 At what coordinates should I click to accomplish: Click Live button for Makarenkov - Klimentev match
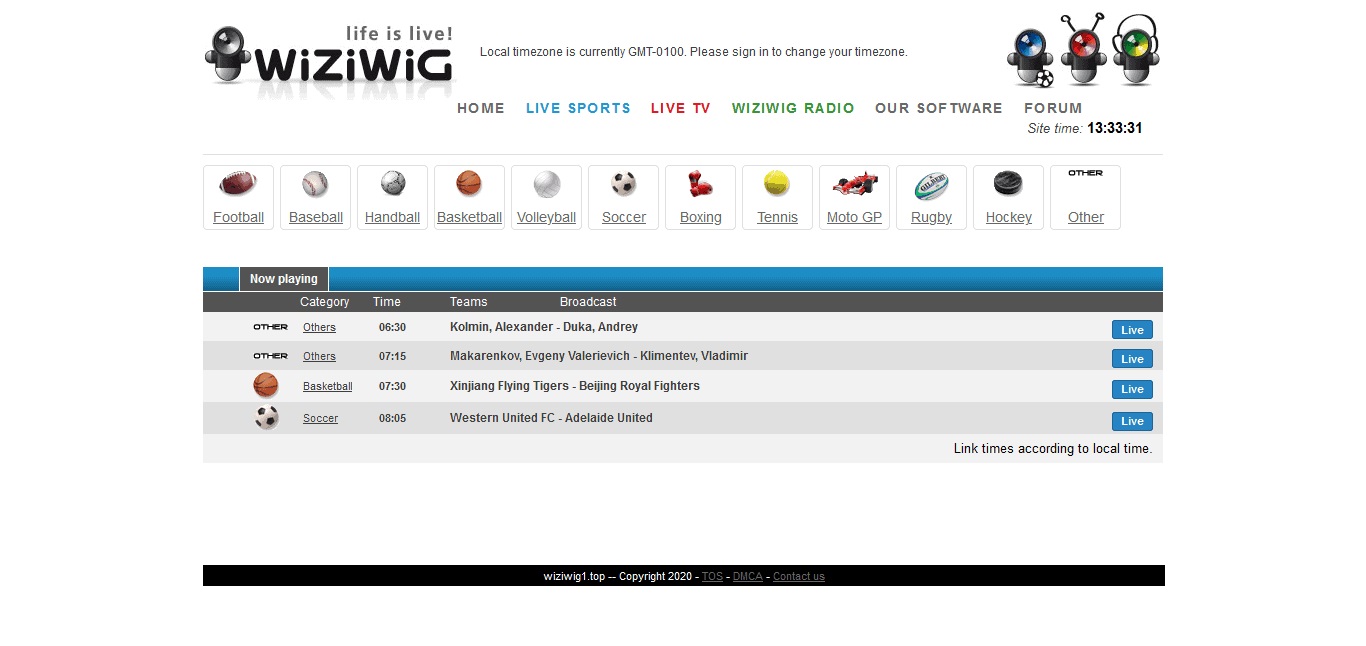(1132, 359)
